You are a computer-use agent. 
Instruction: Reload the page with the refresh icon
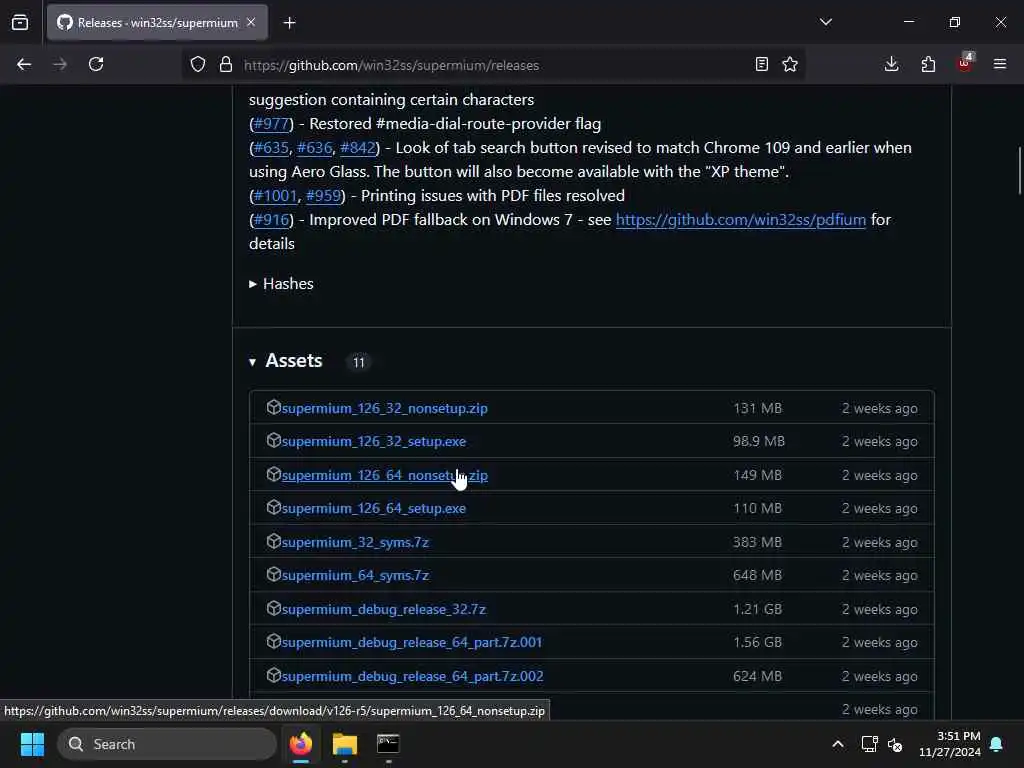(96, 64)
